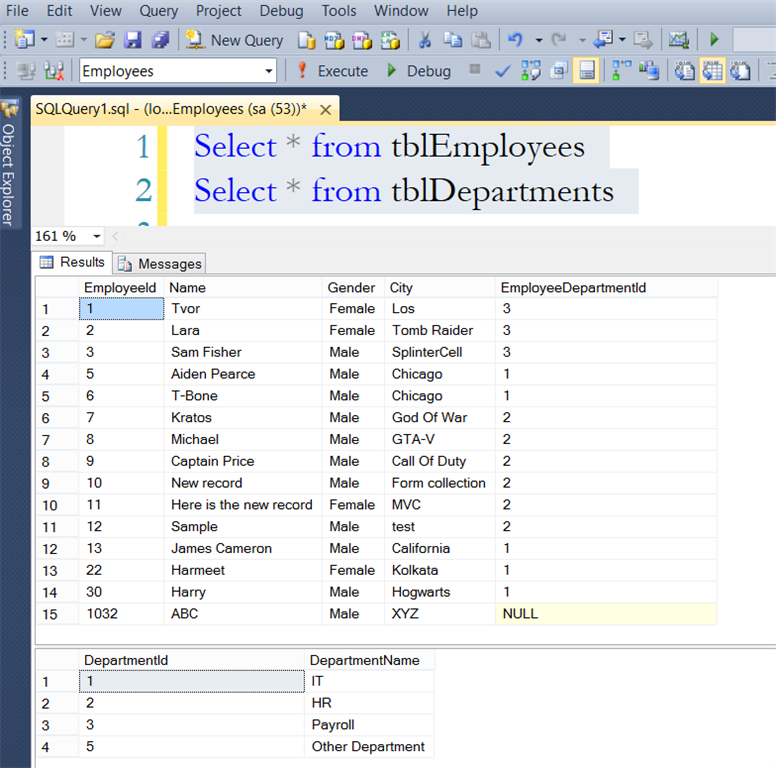The height and width of the screenshot is (768, 776).
Task: Click the Open File folder icon
Action: (105, 40)
